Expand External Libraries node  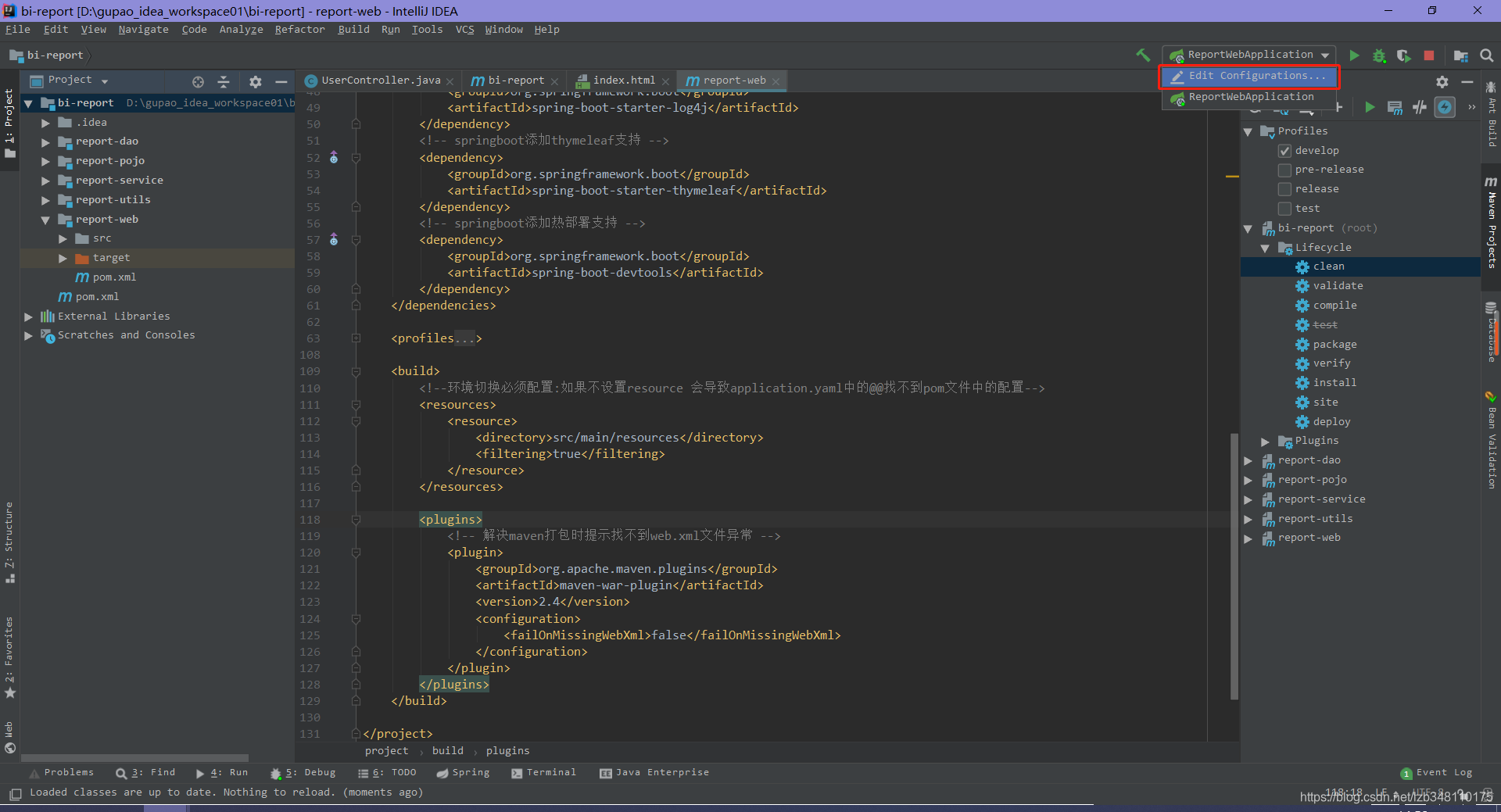(28, 317)
